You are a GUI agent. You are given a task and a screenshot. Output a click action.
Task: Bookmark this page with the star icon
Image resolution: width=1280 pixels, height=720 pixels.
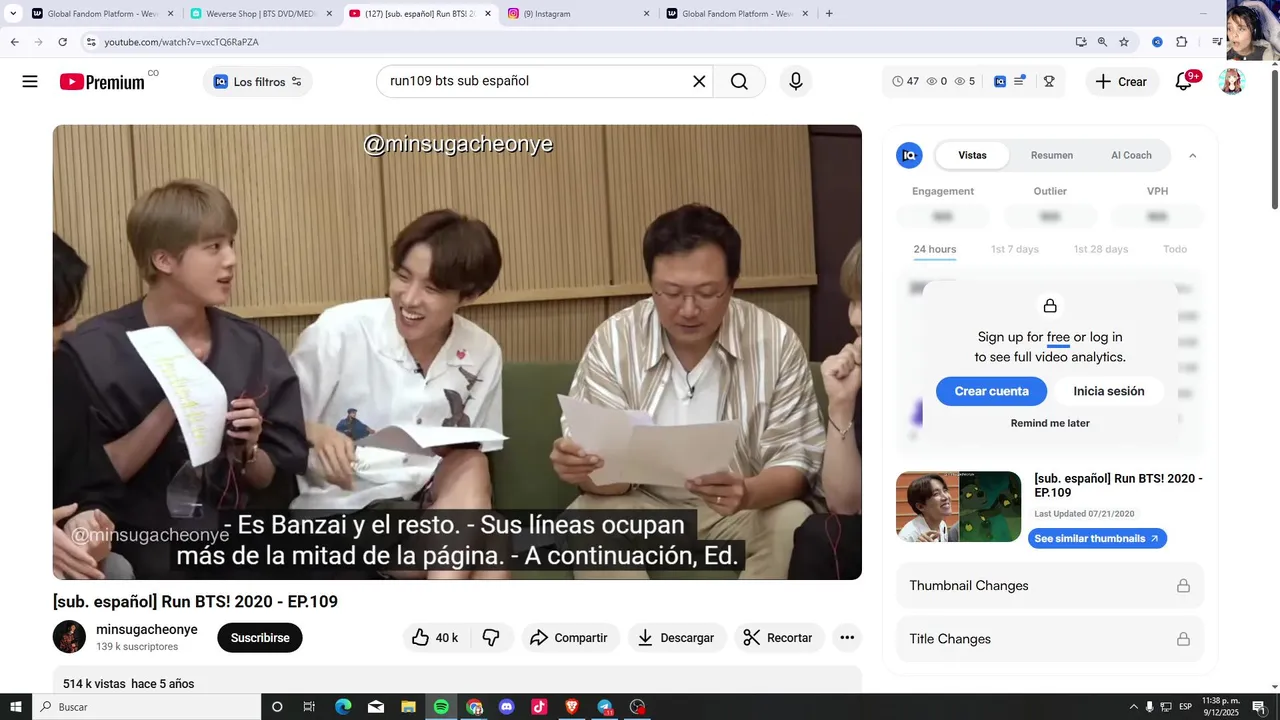(1124, 42)
